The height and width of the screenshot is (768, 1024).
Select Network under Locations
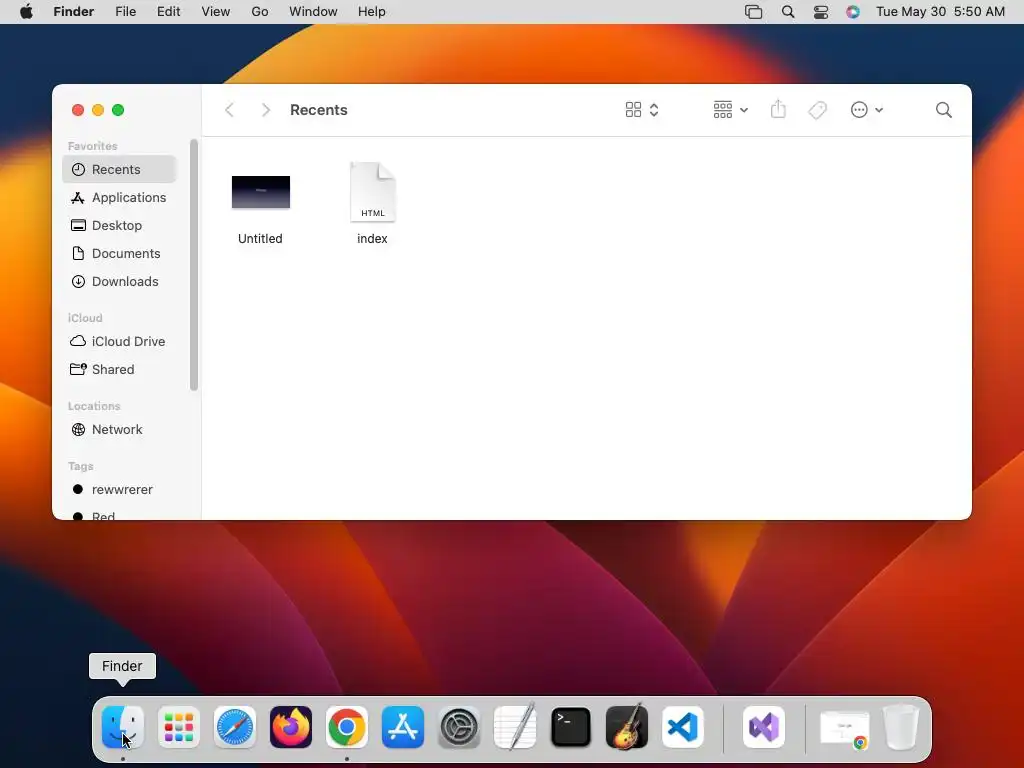click(120, 430)
